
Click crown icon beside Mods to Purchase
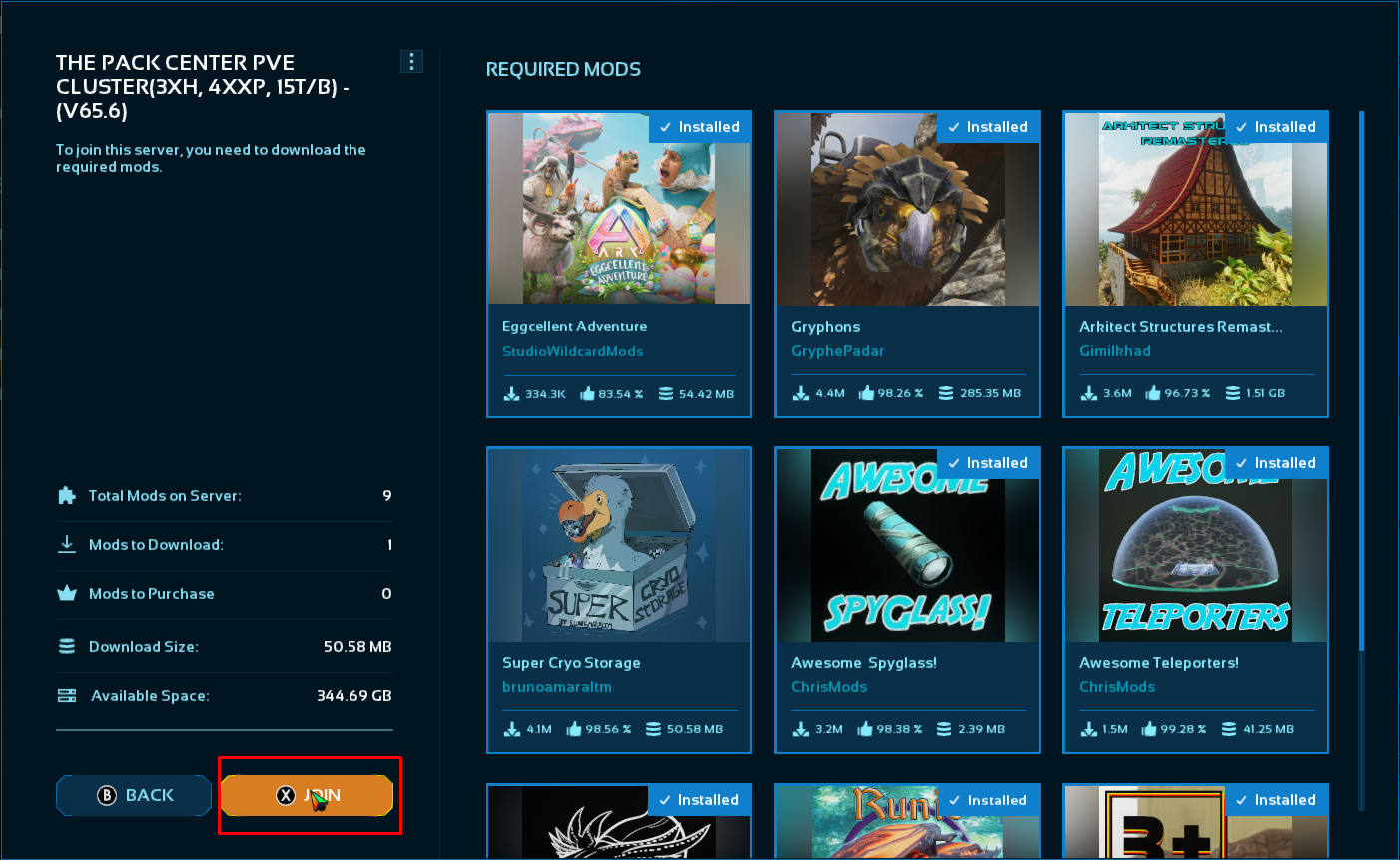pyautogui.click(x=67, y=593)
